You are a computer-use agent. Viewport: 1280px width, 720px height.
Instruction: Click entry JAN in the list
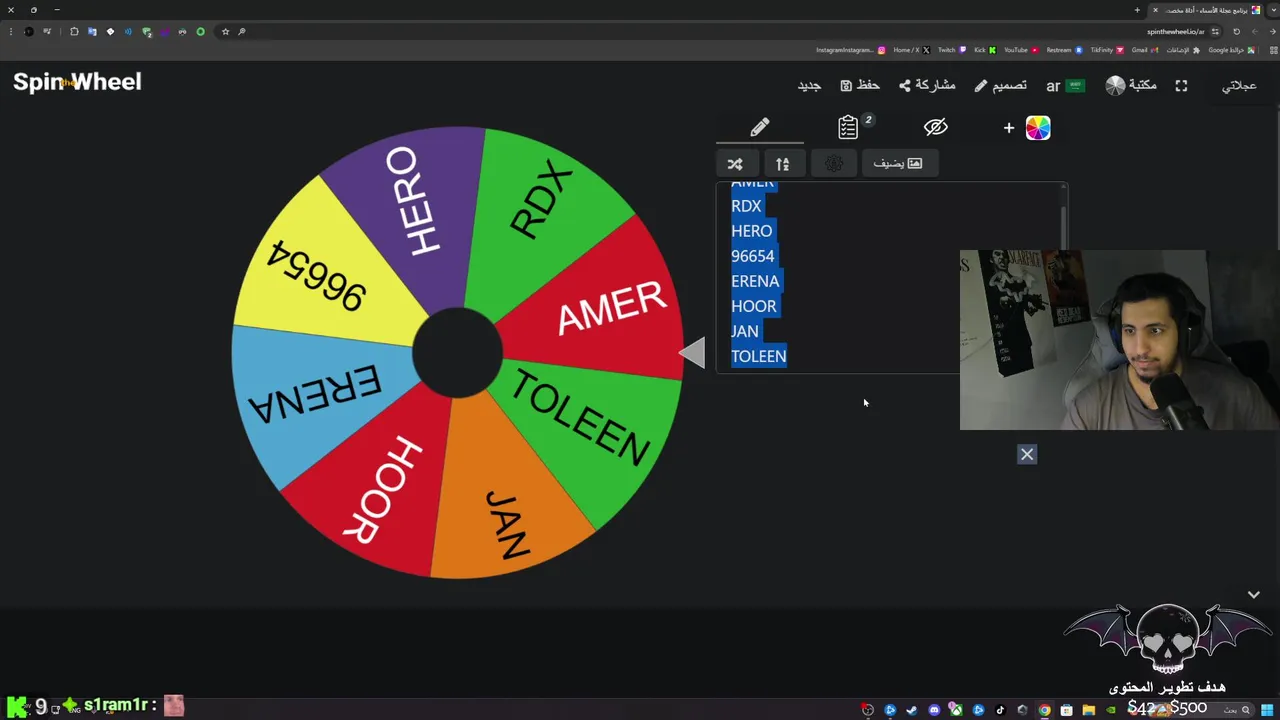[x=745, y=331]
